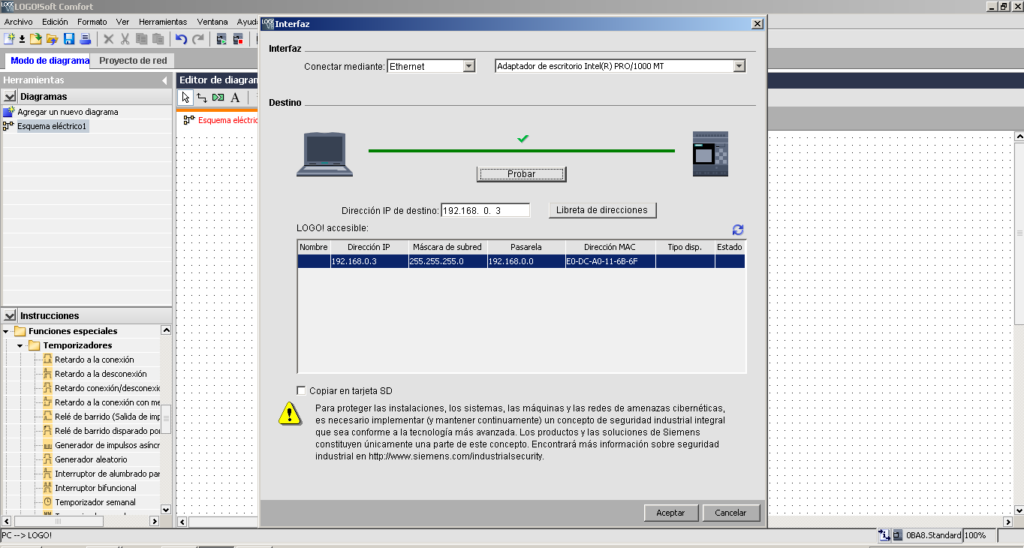Click the yellow Open file icon with green arrow

coord(36,39)
